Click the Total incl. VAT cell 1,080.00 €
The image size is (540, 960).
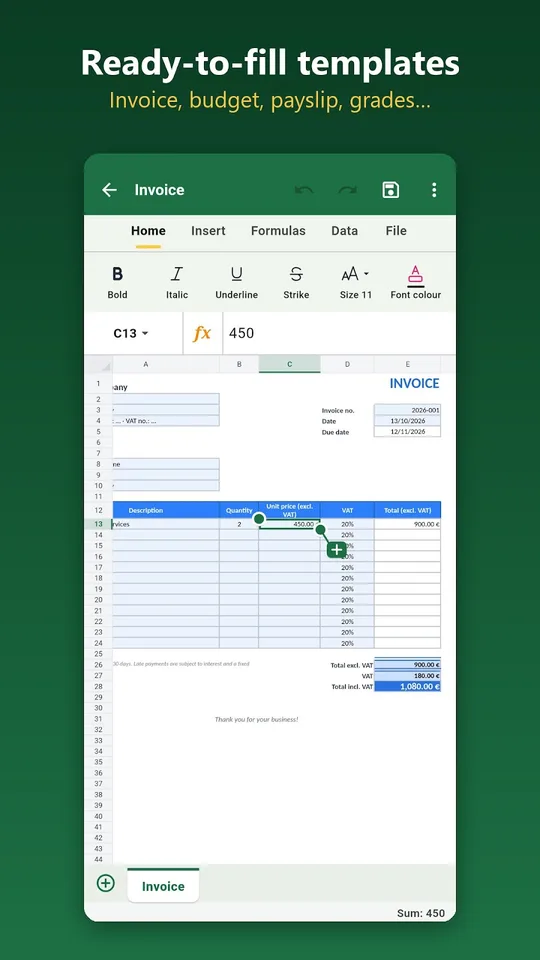[x=408, y=686]
